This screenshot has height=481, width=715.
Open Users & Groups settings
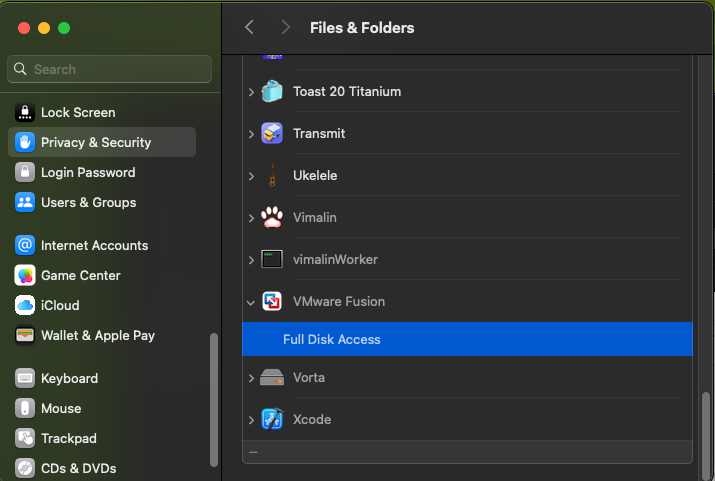[102, 202]
